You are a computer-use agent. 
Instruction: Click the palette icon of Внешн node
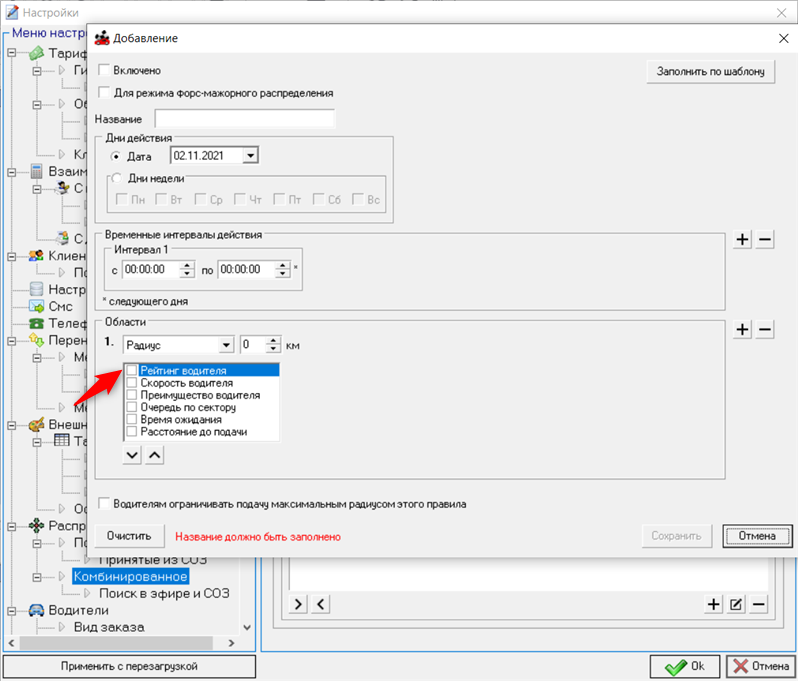pyautogui.click(x=36, y=424)
